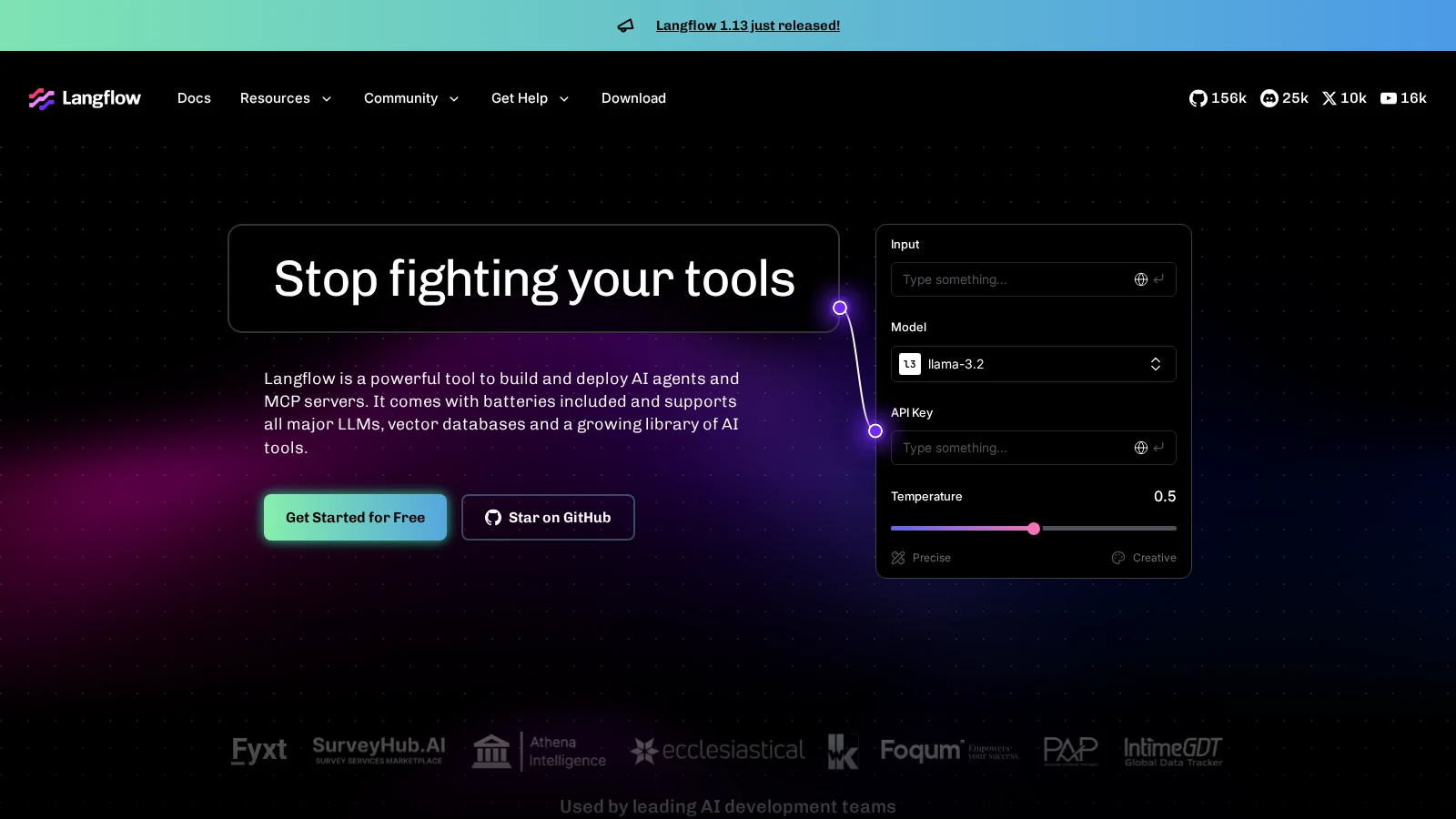Click the Star on GitHub button
The width and height of the screenshot is (1456, 819).
(548, 517)
